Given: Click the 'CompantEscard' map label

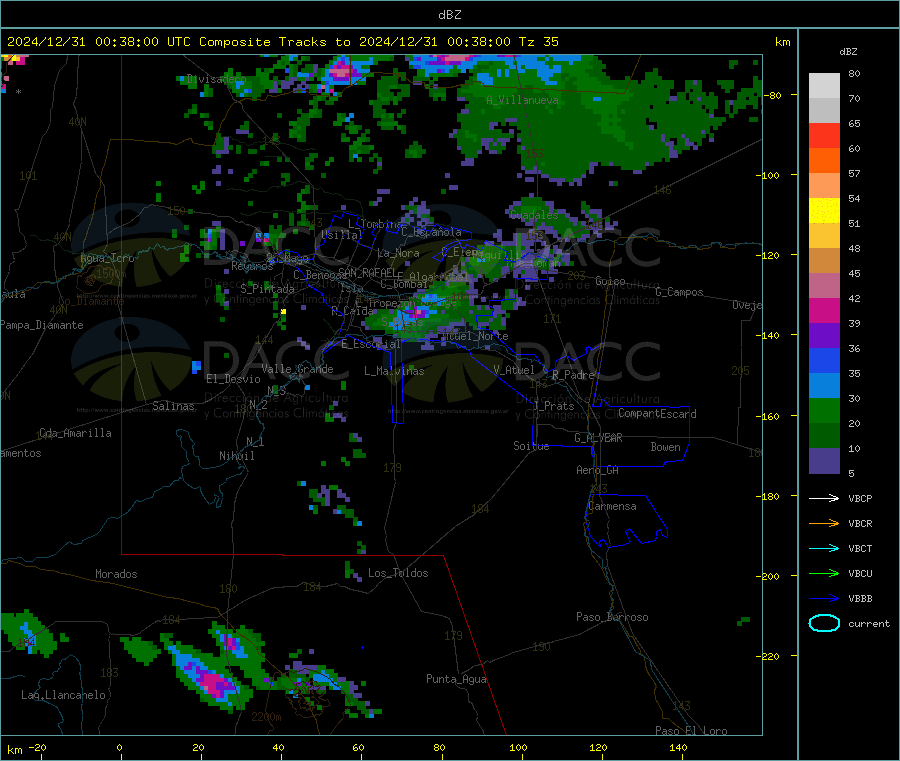Looking at the screenshot, I should 657,413.
